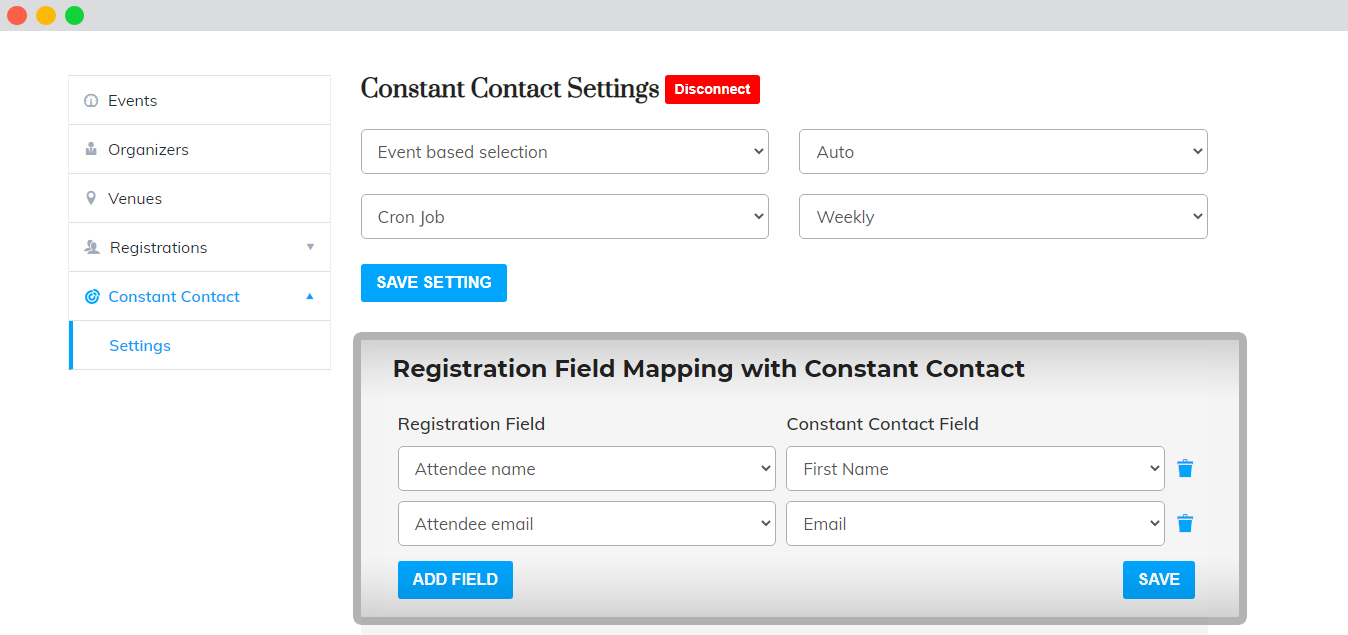
Task: Click the Constant Contact logo icon in sidebar
Action: coord(92,296)
